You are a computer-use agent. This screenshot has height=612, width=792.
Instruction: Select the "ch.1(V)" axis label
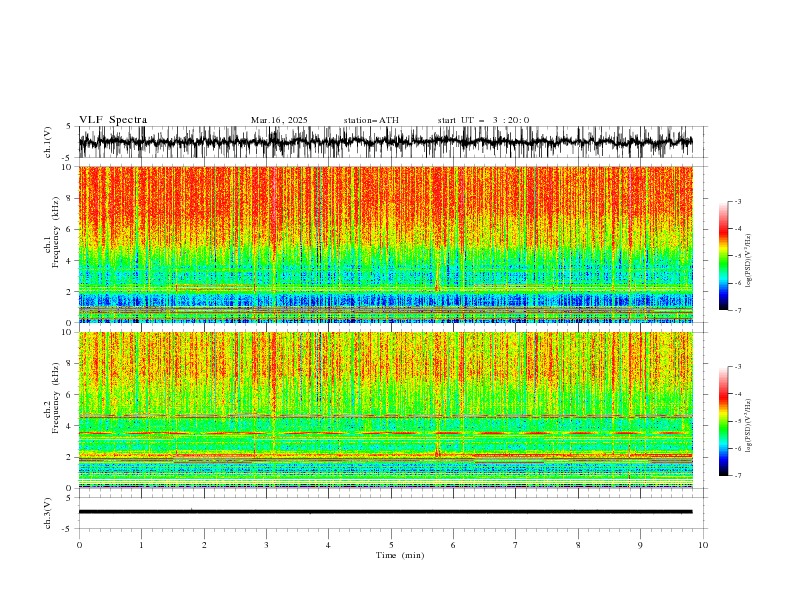48,142
